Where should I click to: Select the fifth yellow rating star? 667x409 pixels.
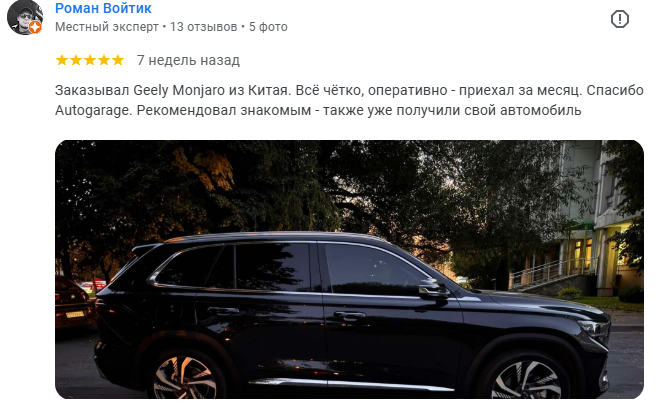point(118,60)
